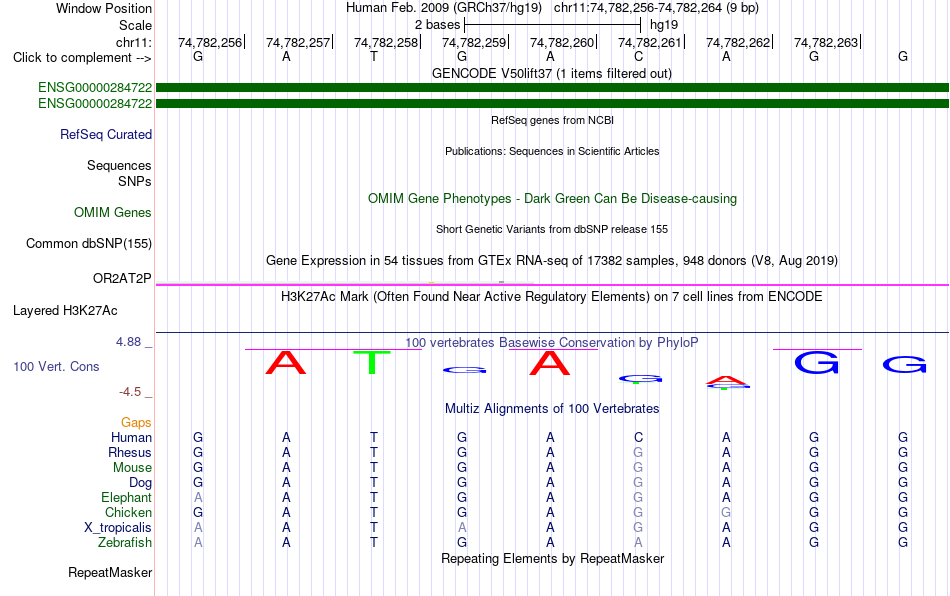Click the Dog species row label

pyautogui.click(x=141, y=483)
